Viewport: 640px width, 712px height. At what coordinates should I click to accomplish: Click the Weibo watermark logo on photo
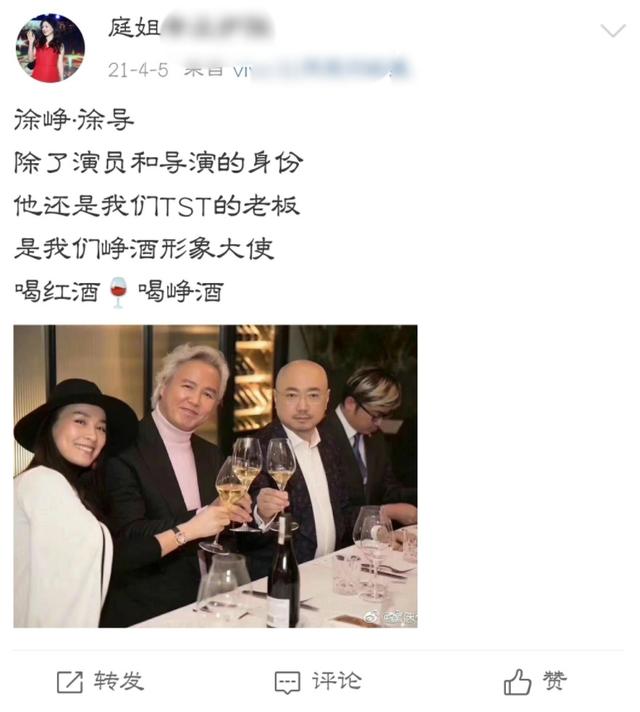[371, 616]
